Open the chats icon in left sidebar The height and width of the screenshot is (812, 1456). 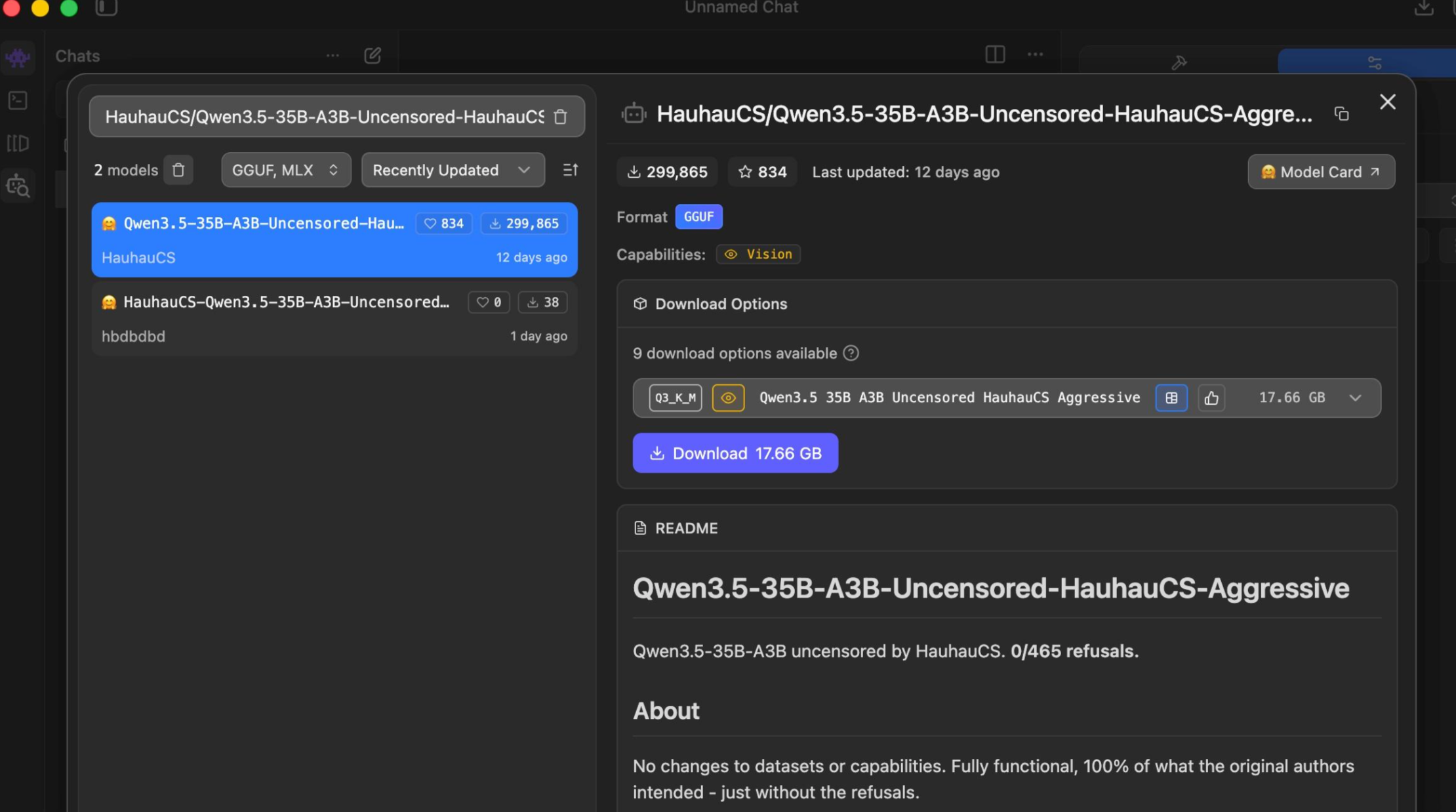pos(18,58)
